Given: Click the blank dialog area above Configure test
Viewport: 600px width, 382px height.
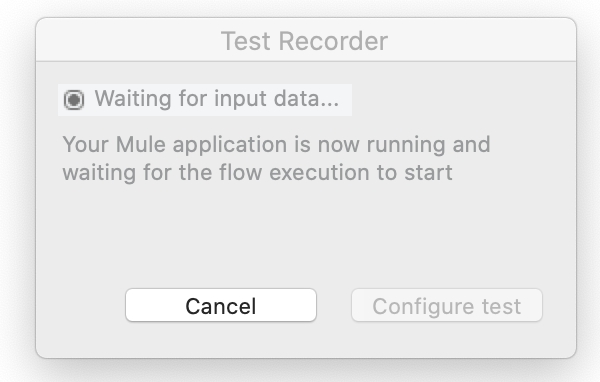Looking at the screenshot, I should tap(447, 237).
